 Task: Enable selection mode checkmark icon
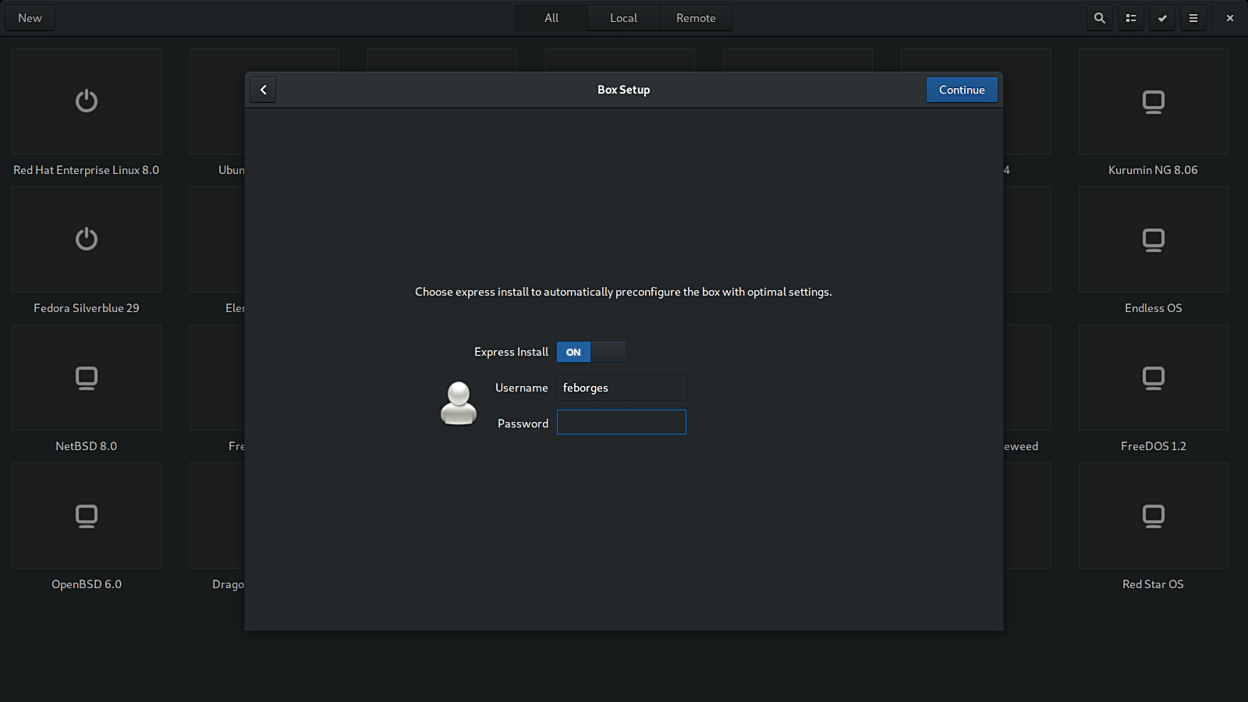1162,18
